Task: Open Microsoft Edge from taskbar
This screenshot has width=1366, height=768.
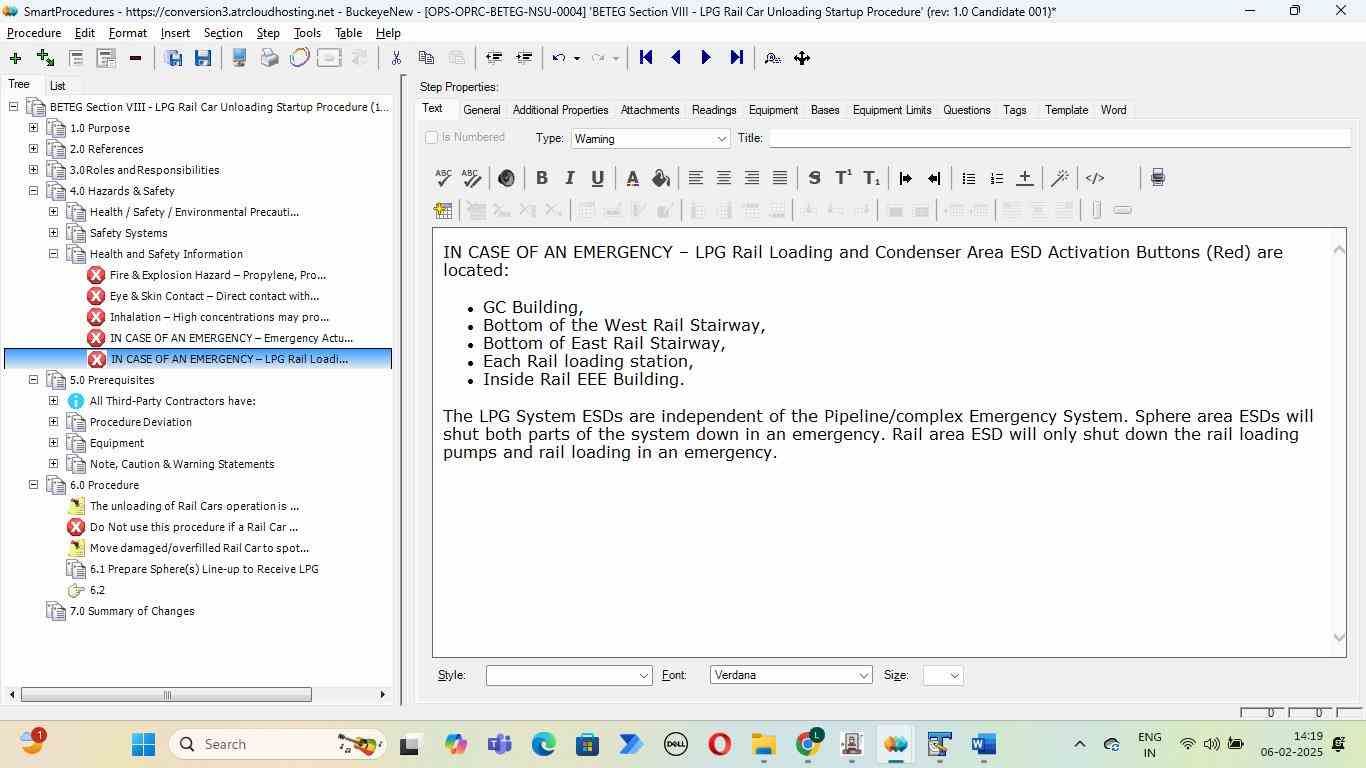Action: coord(543,744)
